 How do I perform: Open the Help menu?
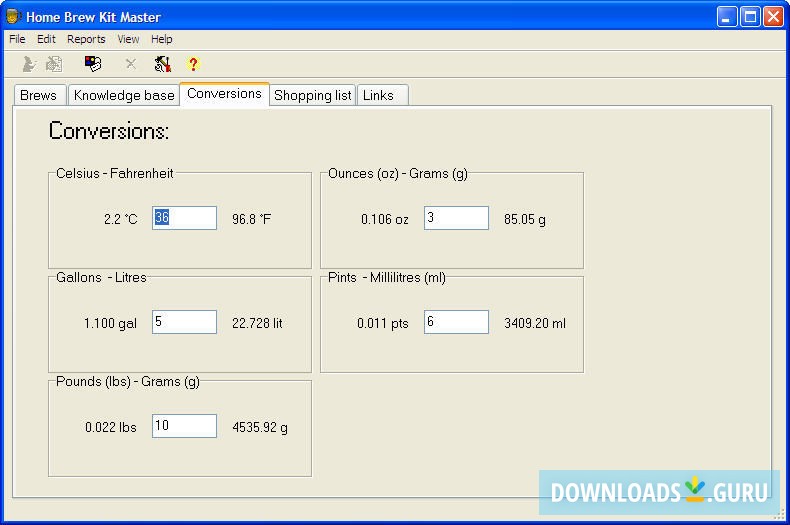(x=162, y=39)
